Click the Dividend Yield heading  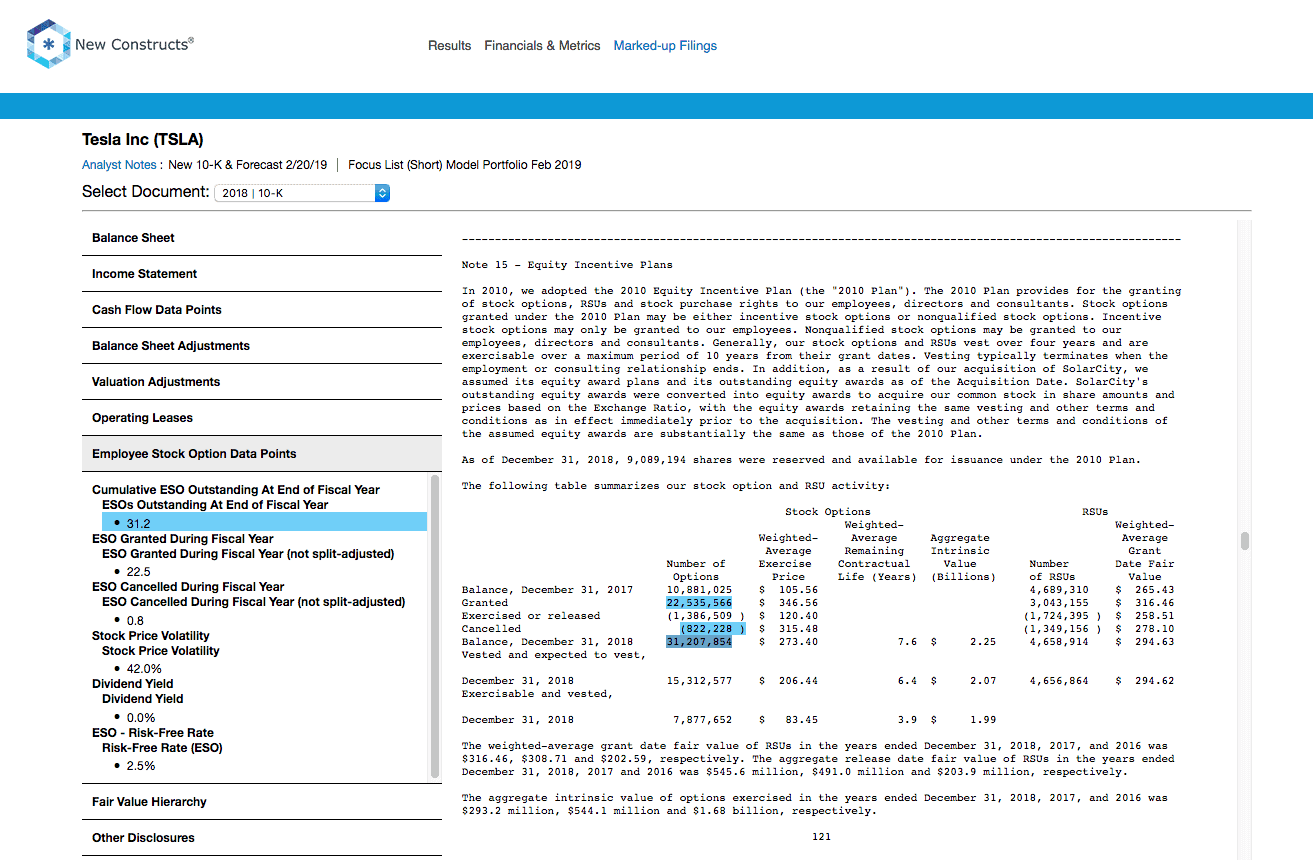[x=133, y=684]
